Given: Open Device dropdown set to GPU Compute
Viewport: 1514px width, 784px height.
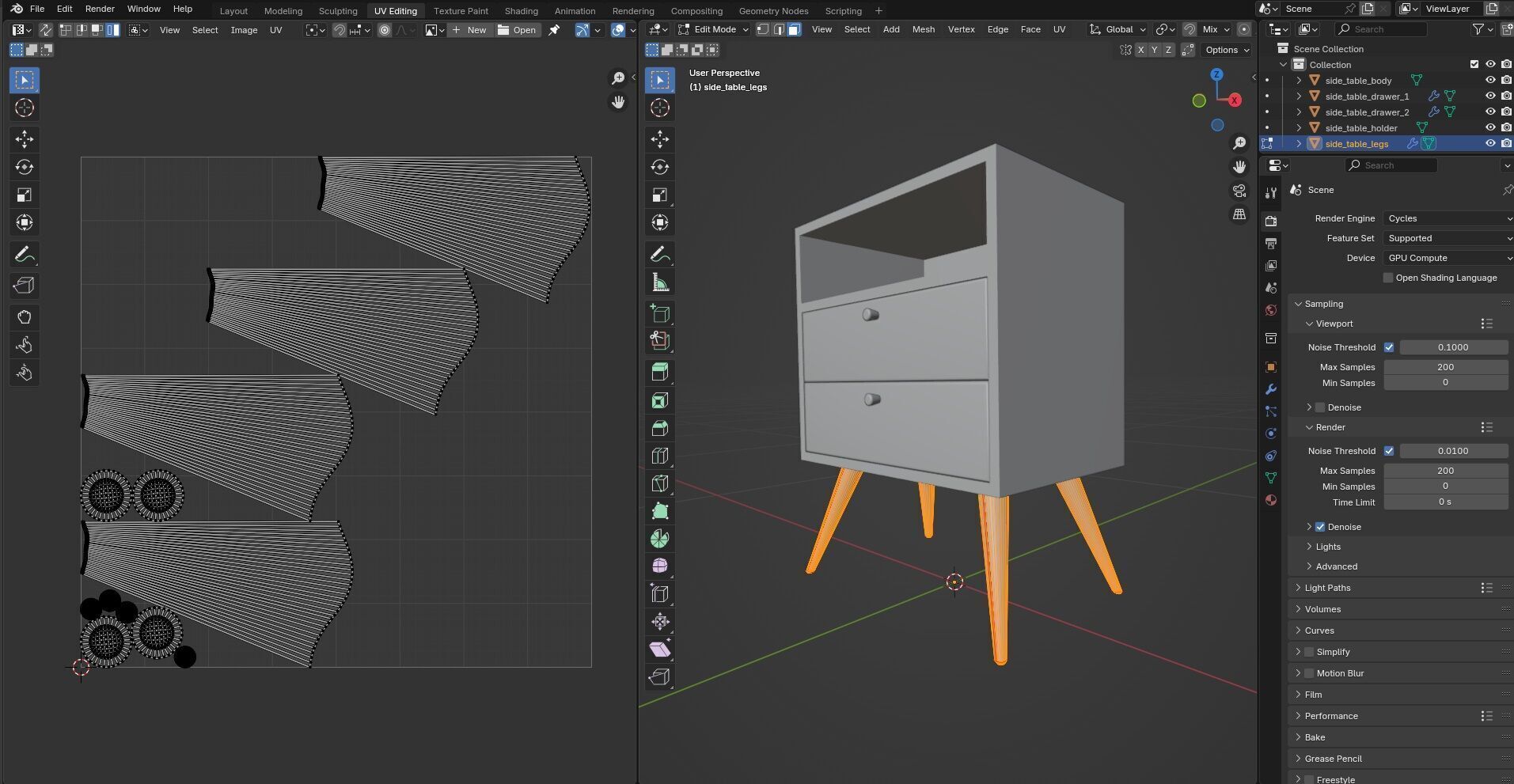Looking at the screenshot, I should coord(1448,258).
